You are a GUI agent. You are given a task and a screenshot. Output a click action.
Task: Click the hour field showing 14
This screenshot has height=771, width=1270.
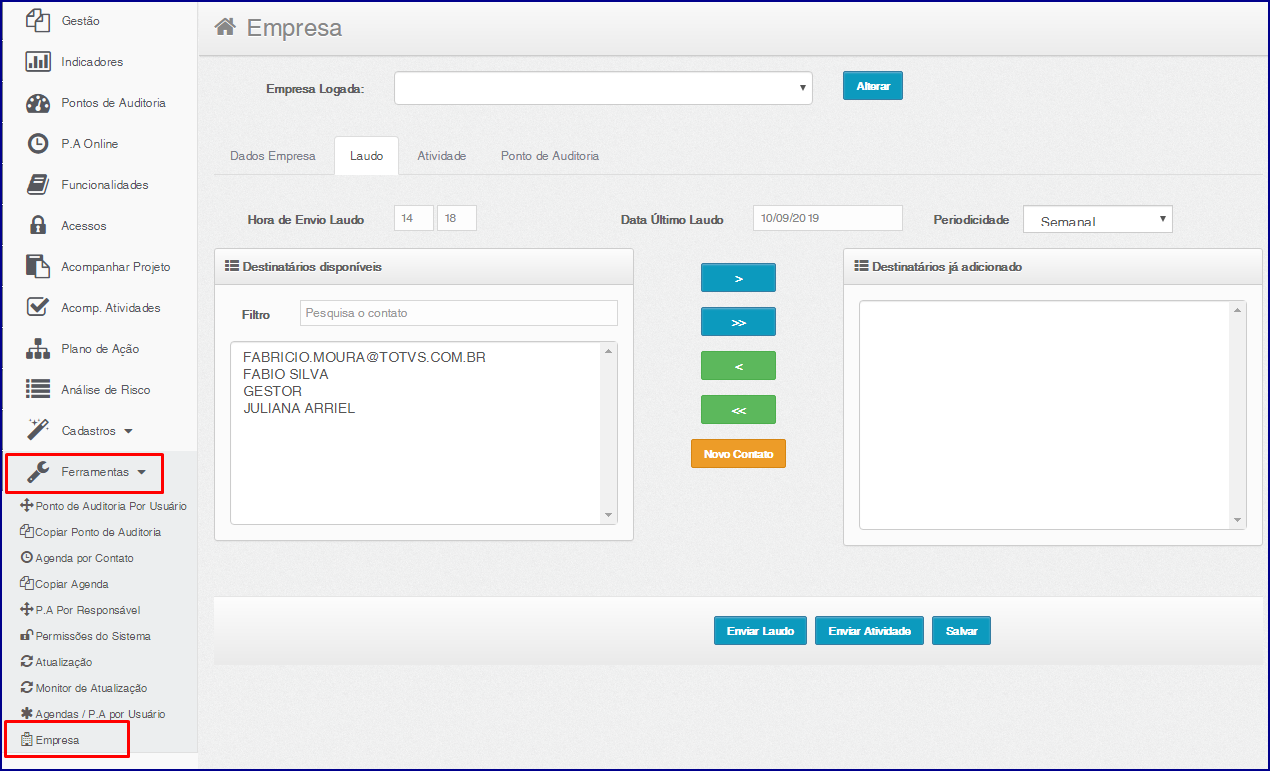coord(413,218)
